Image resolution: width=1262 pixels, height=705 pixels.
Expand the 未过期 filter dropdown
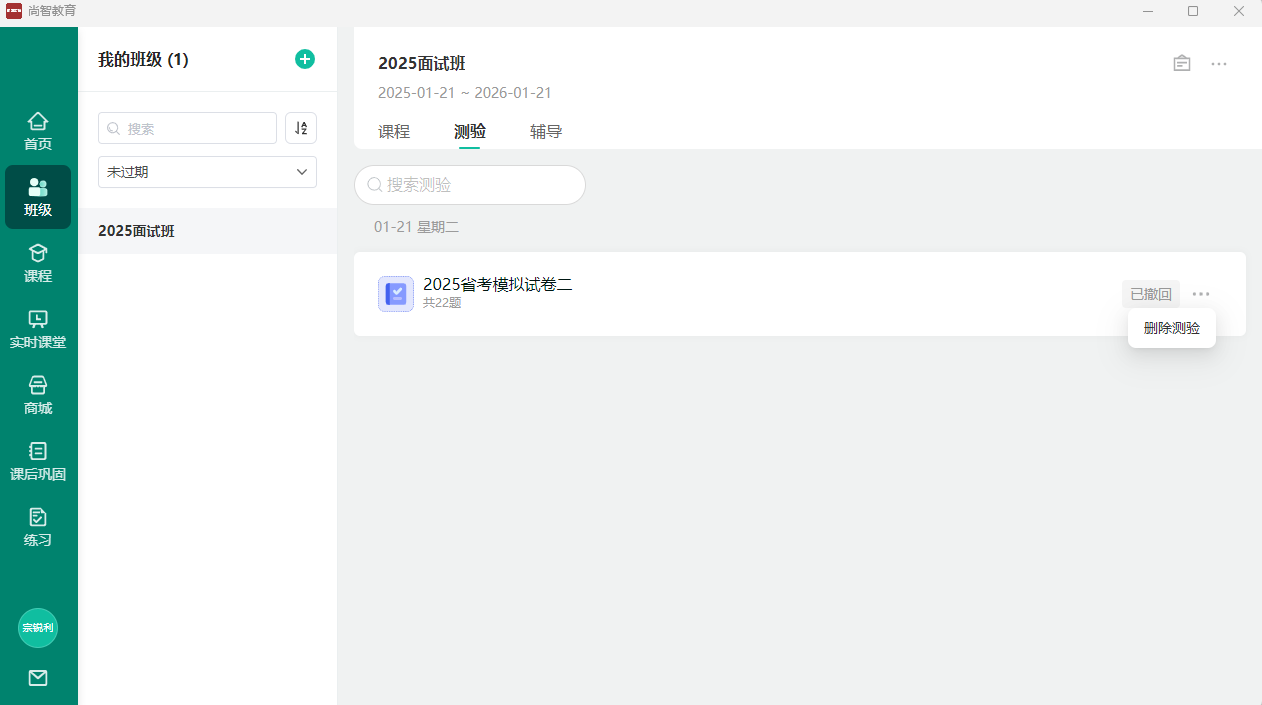point(207,172)
